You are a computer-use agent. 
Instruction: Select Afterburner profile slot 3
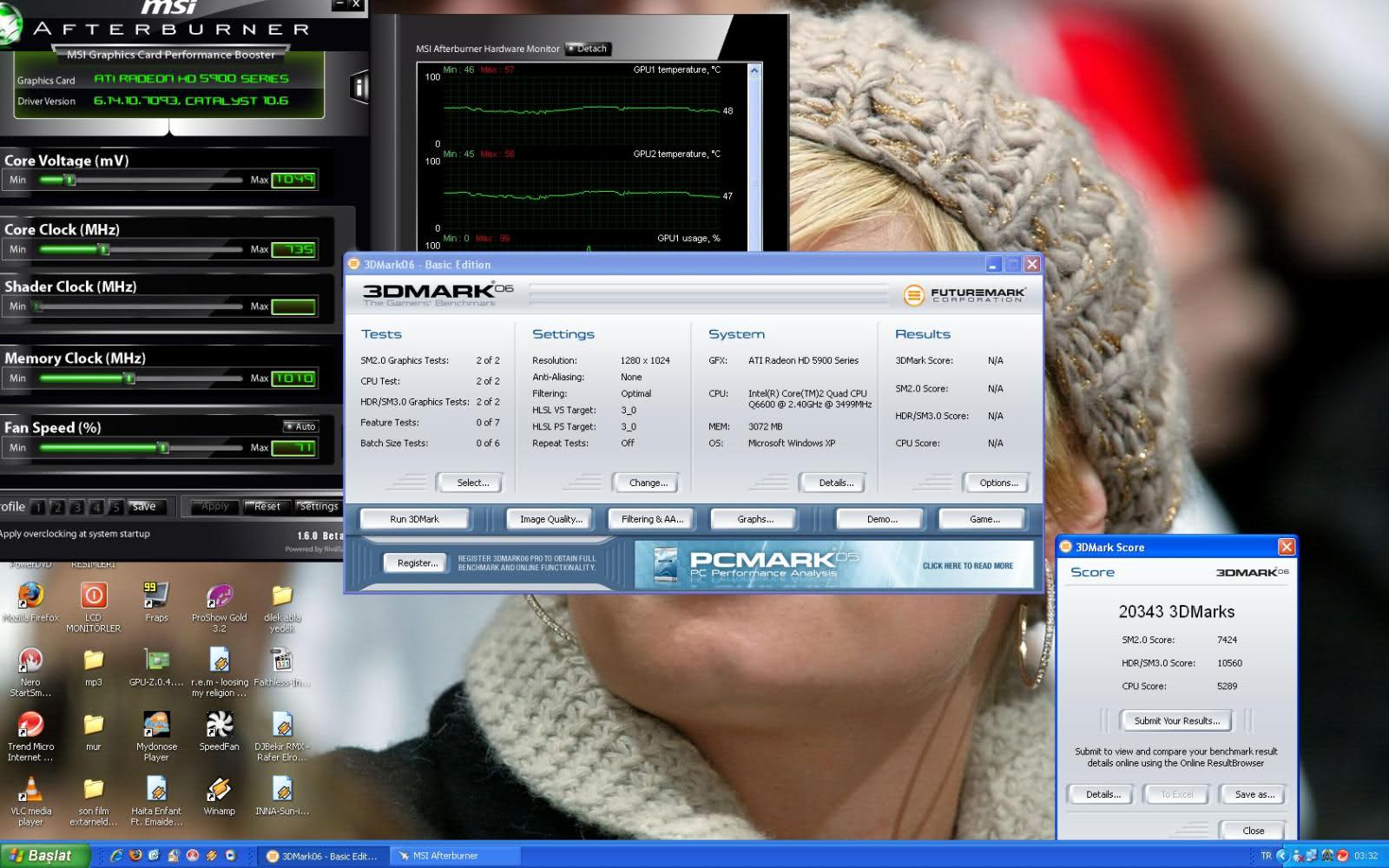pyautogui.click(x=76, y=507)
